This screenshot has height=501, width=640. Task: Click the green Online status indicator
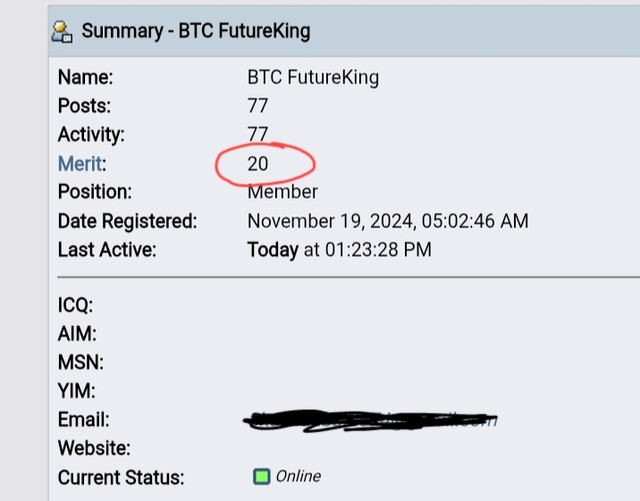click(x=262, y=477)
